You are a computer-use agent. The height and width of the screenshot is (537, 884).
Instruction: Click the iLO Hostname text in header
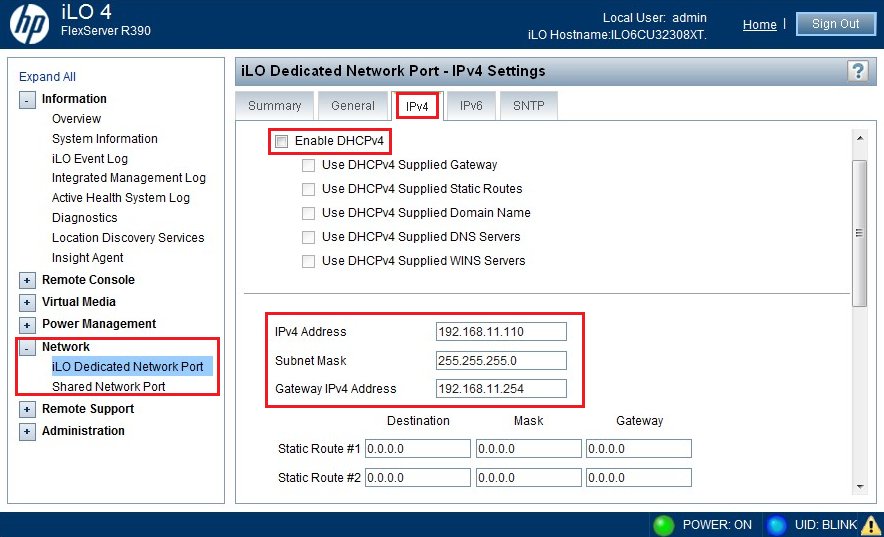click(x=617, y=35)
